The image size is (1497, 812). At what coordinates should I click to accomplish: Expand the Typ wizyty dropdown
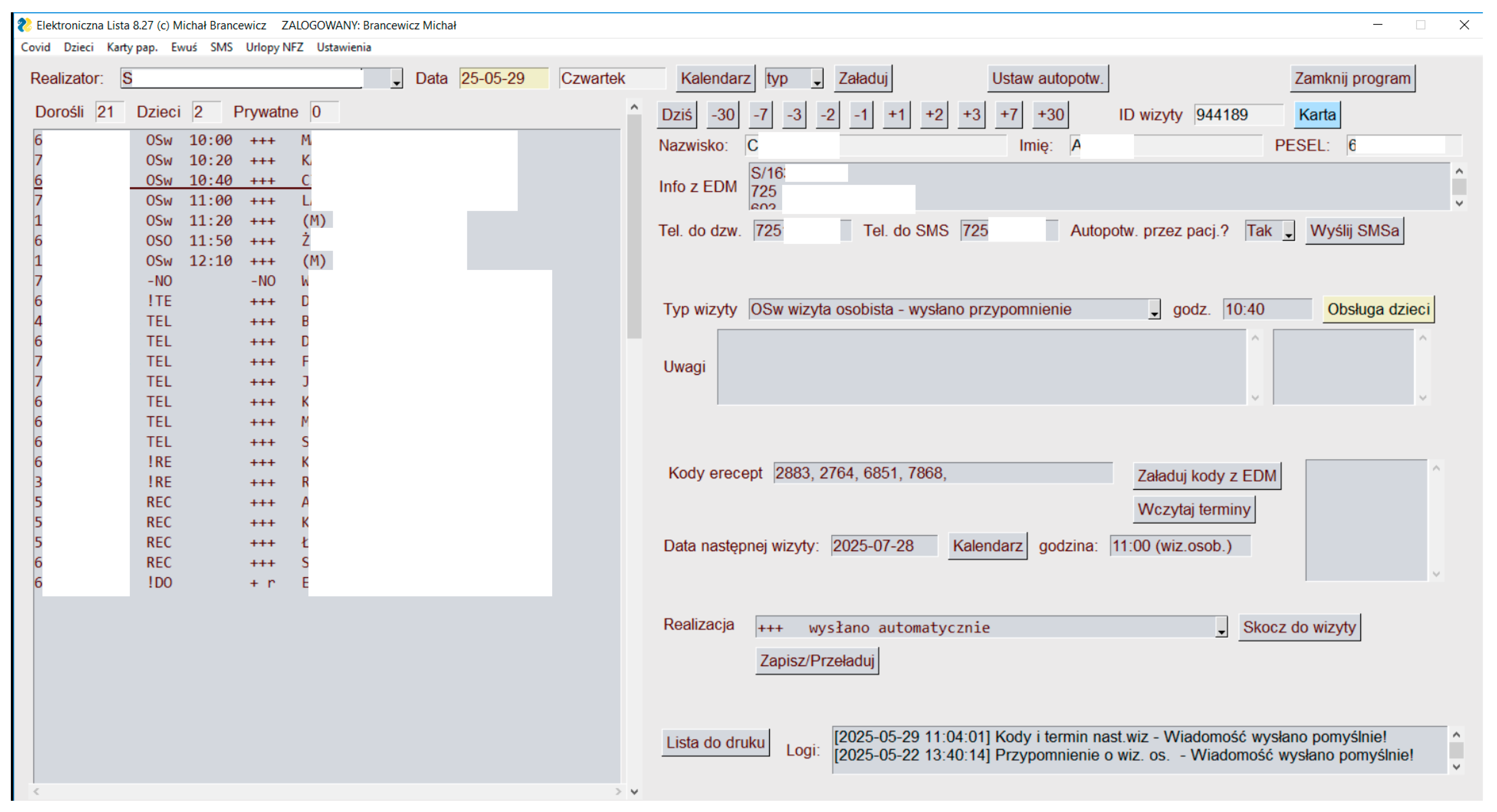coord(1154,309)
